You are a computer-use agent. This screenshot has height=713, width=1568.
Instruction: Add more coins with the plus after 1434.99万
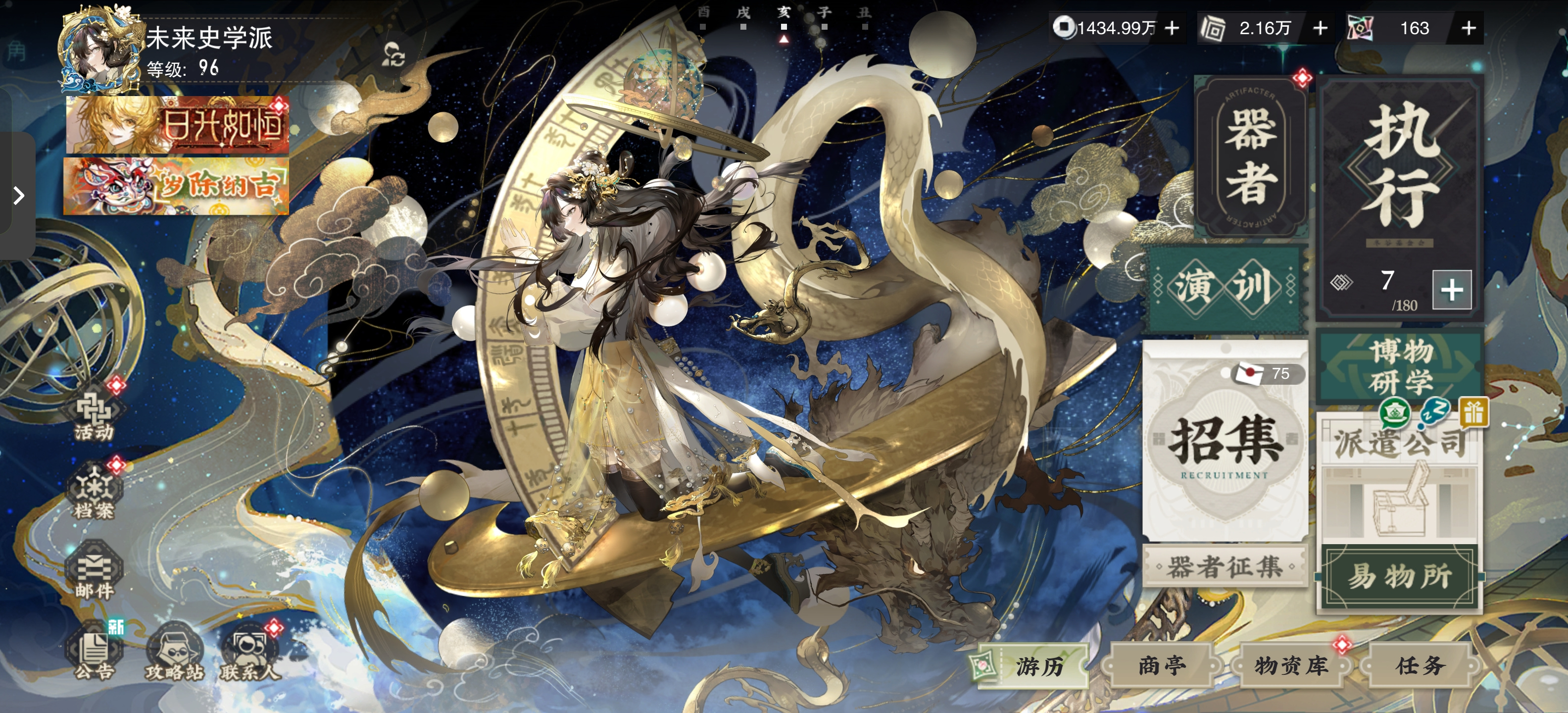(x=1171, y=28)
